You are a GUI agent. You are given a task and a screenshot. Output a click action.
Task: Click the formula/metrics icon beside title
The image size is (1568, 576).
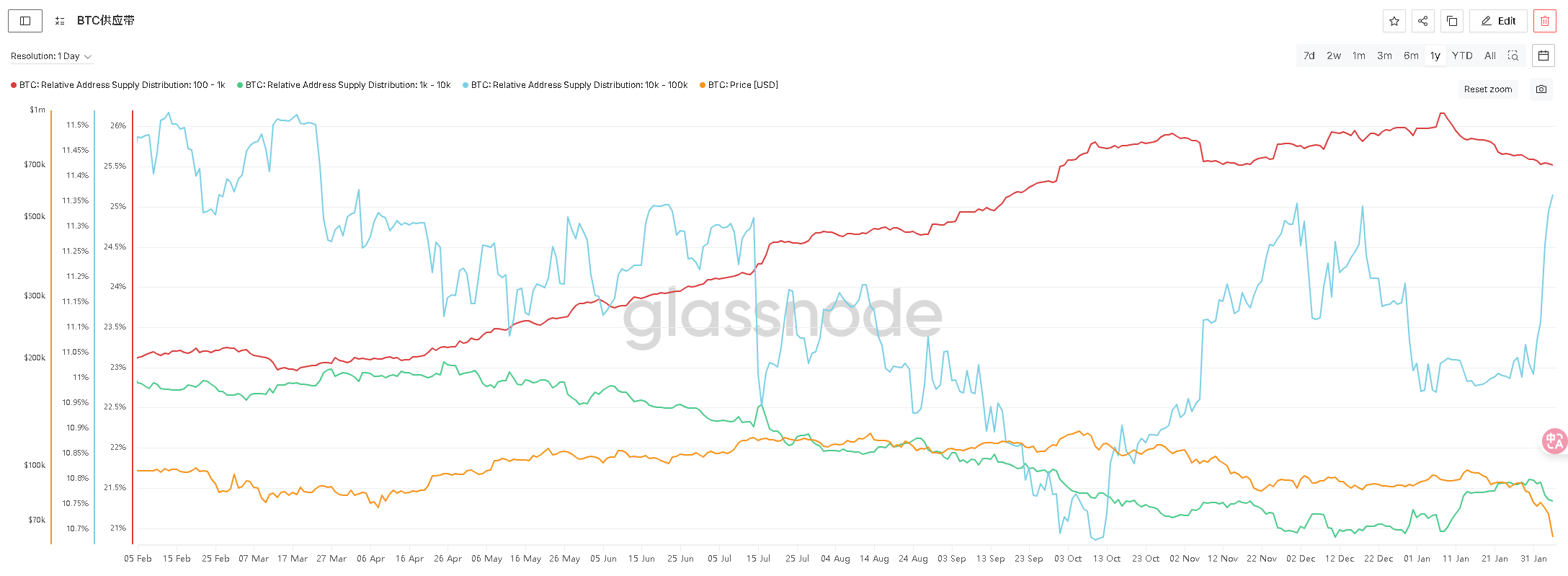[x=60, y=21]
